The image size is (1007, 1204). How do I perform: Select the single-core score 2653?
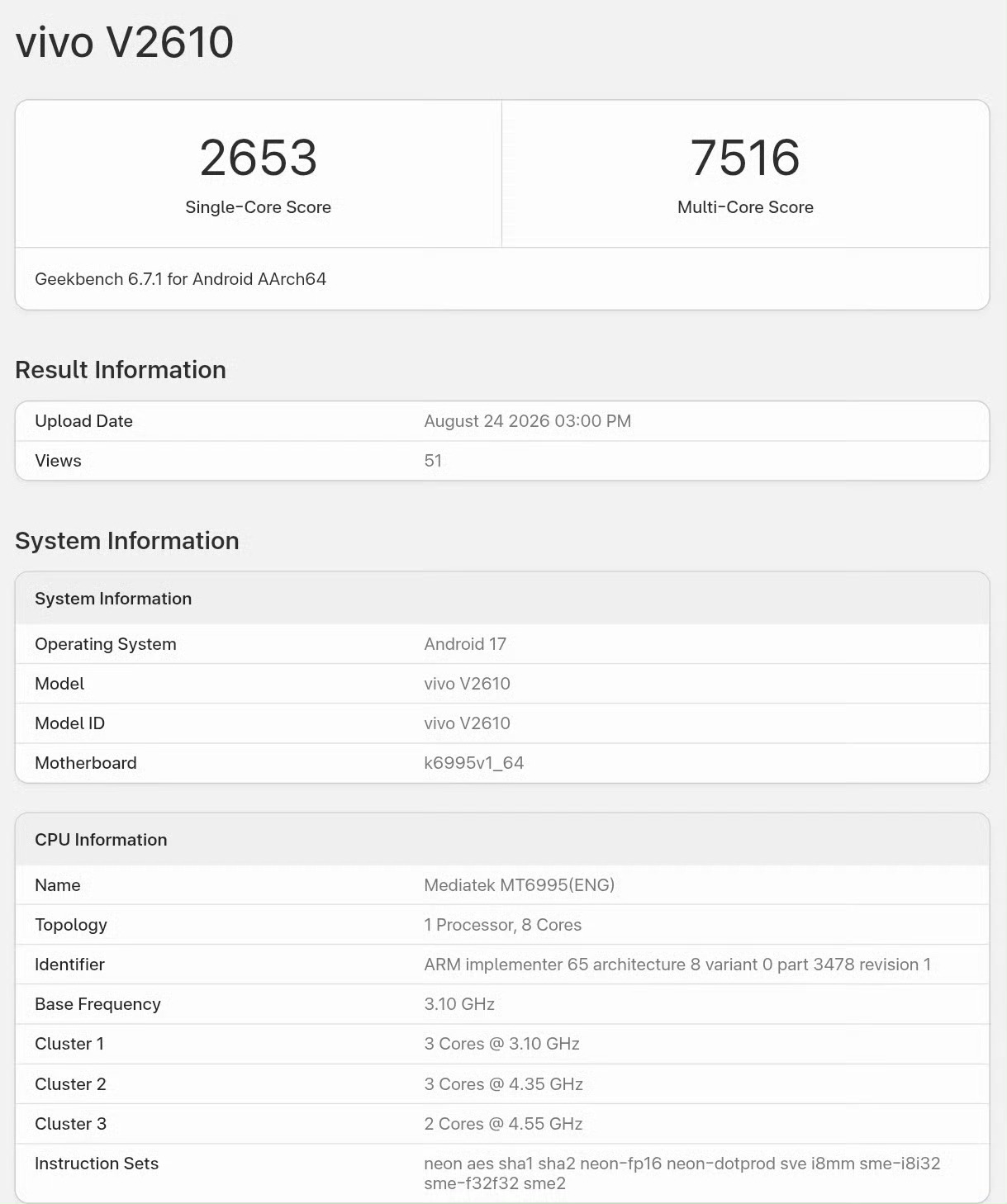(259, 158)
